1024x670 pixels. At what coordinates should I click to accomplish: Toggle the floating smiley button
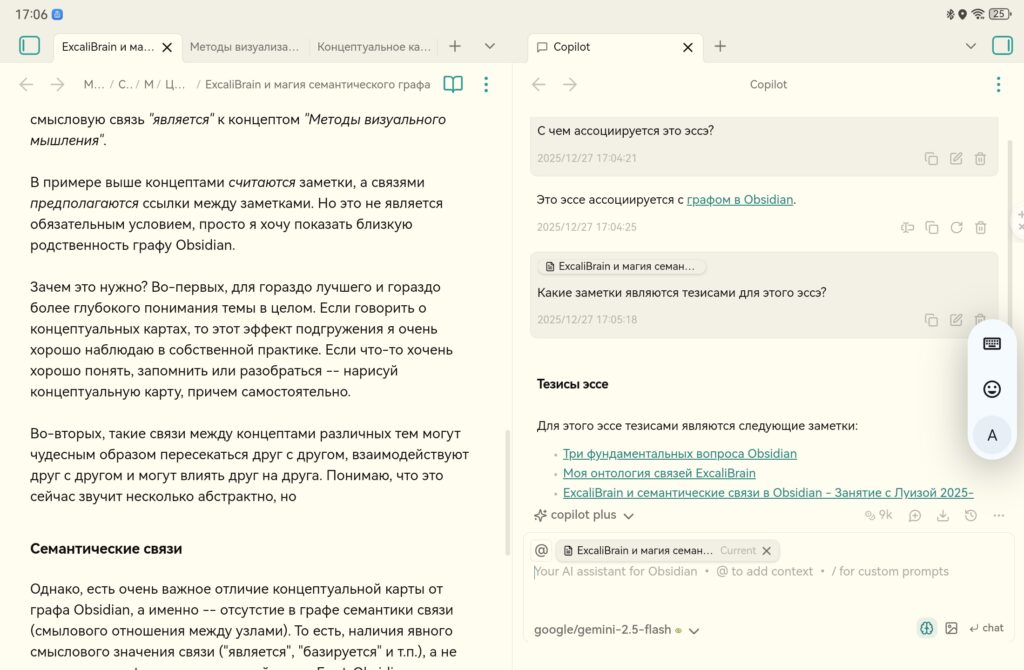click(991, 390)
